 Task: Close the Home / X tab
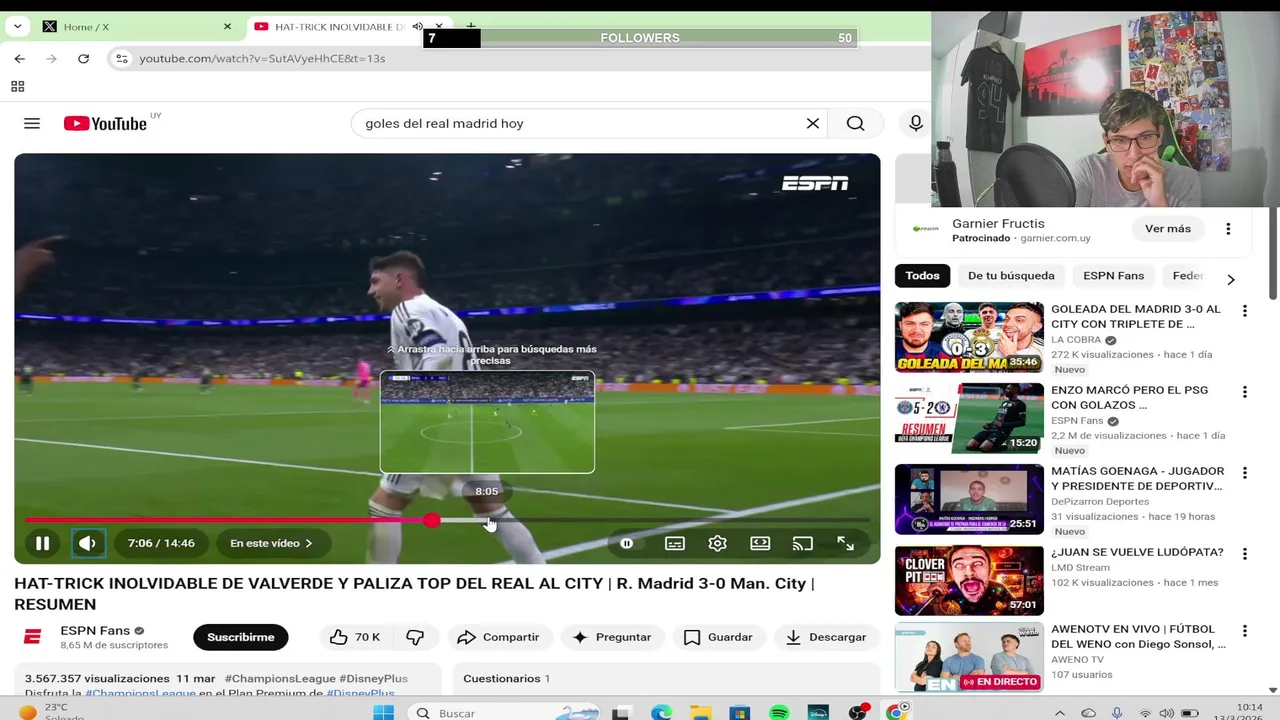[x=227, y=27]
